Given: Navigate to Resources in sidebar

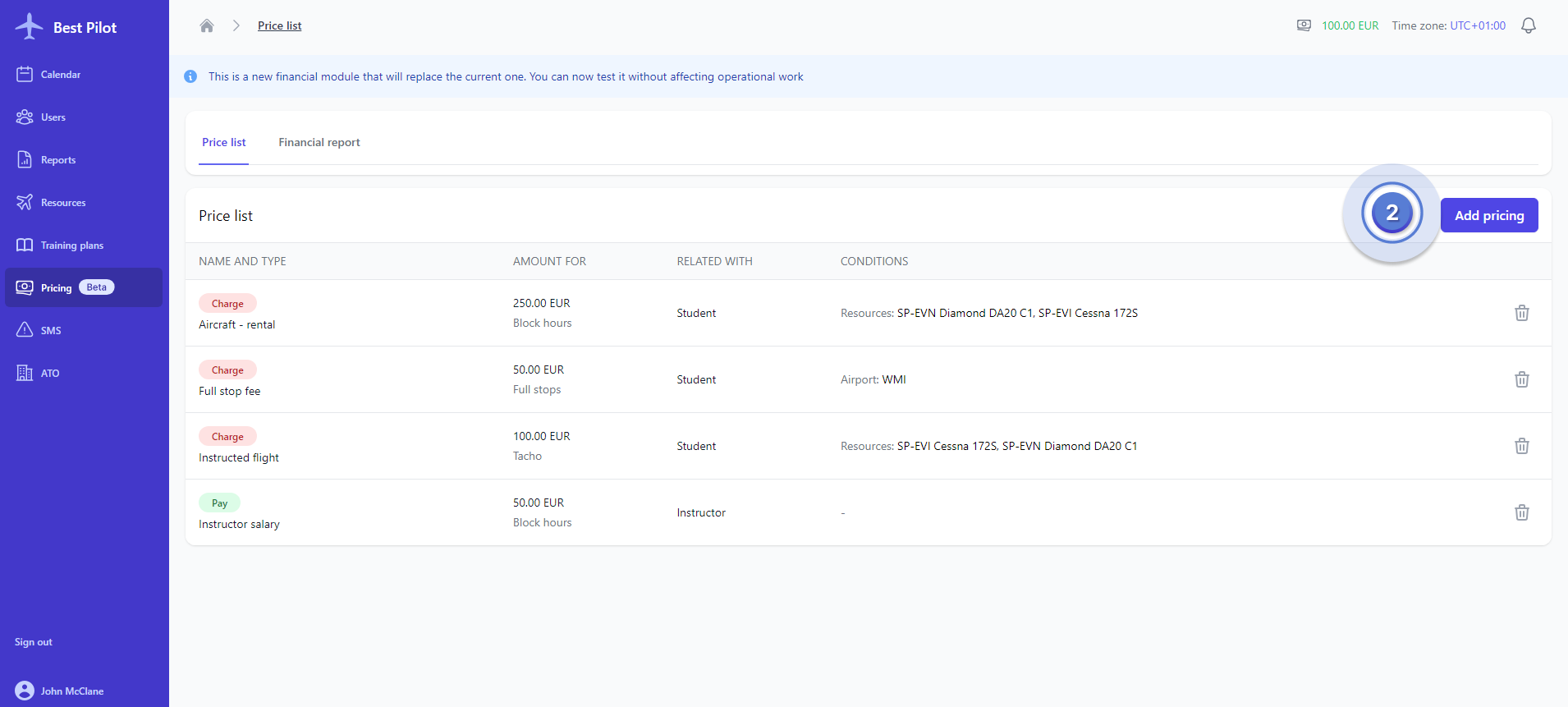Looking at the screenshot, I should [x=62, y=203].
